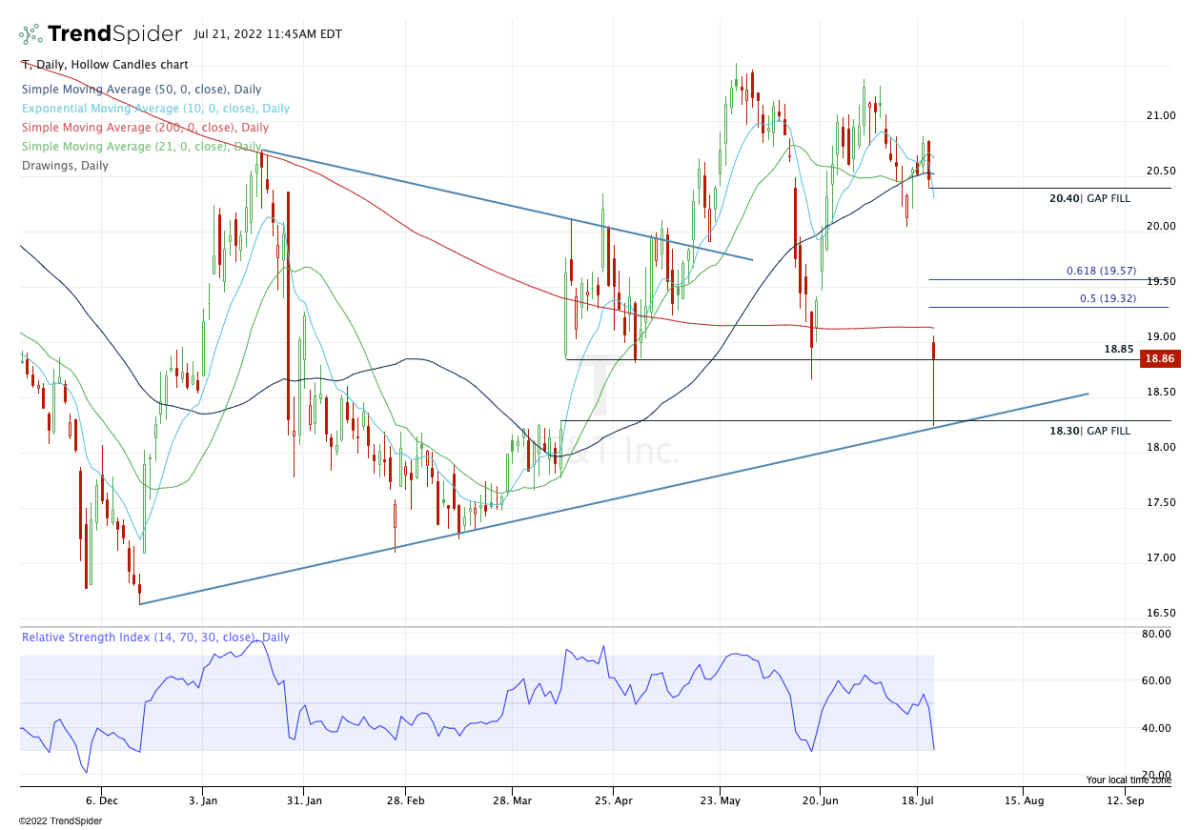Click the '25. Apr' date axis label
Viewport: 1200px width, 830px height.
[614, 801]
